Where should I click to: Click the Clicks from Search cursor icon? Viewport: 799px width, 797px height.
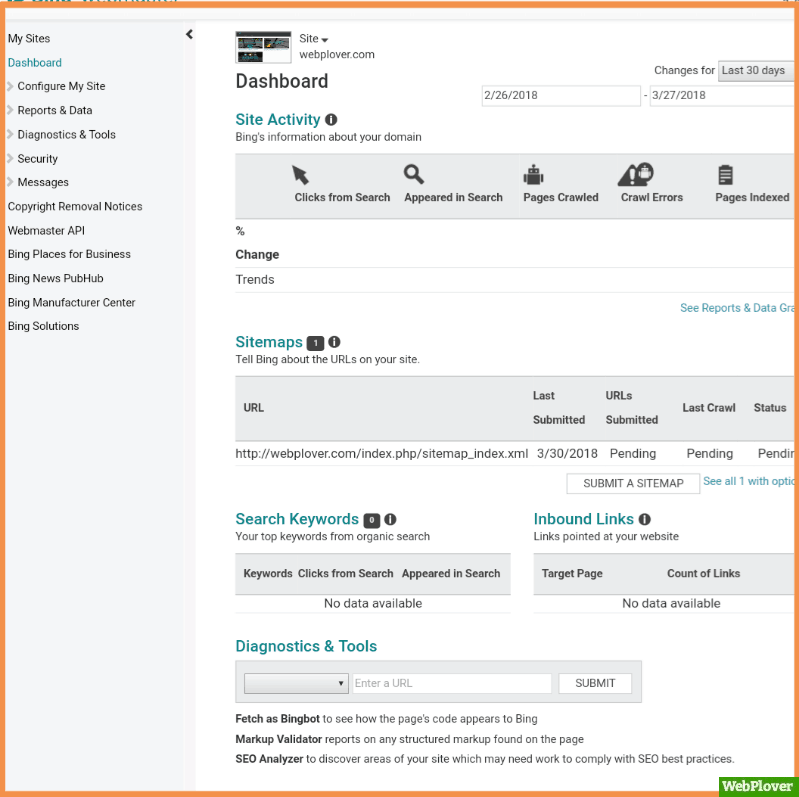300,175
